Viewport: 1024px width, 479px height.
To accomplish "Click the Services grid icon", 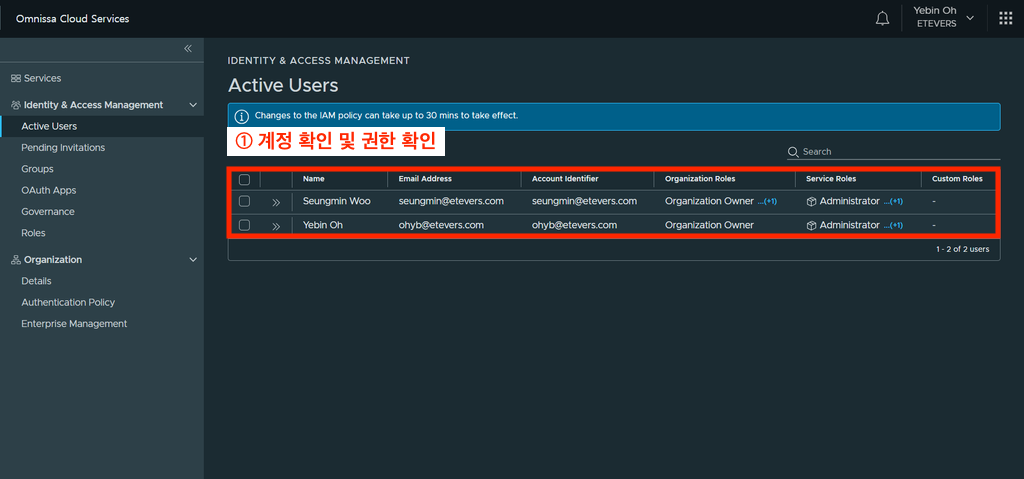I will pyautogui.click(x=16, y=78).
